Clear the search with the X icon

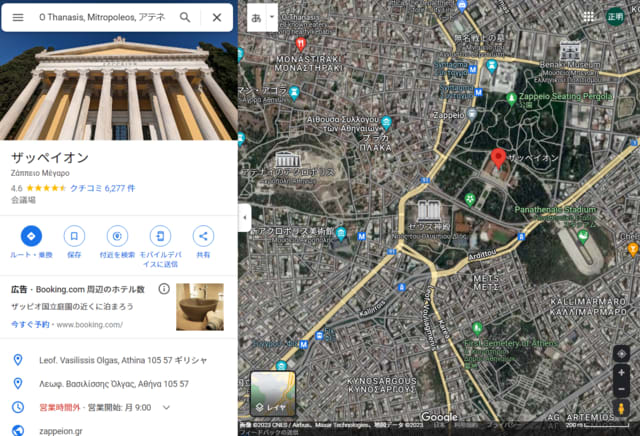217,18
